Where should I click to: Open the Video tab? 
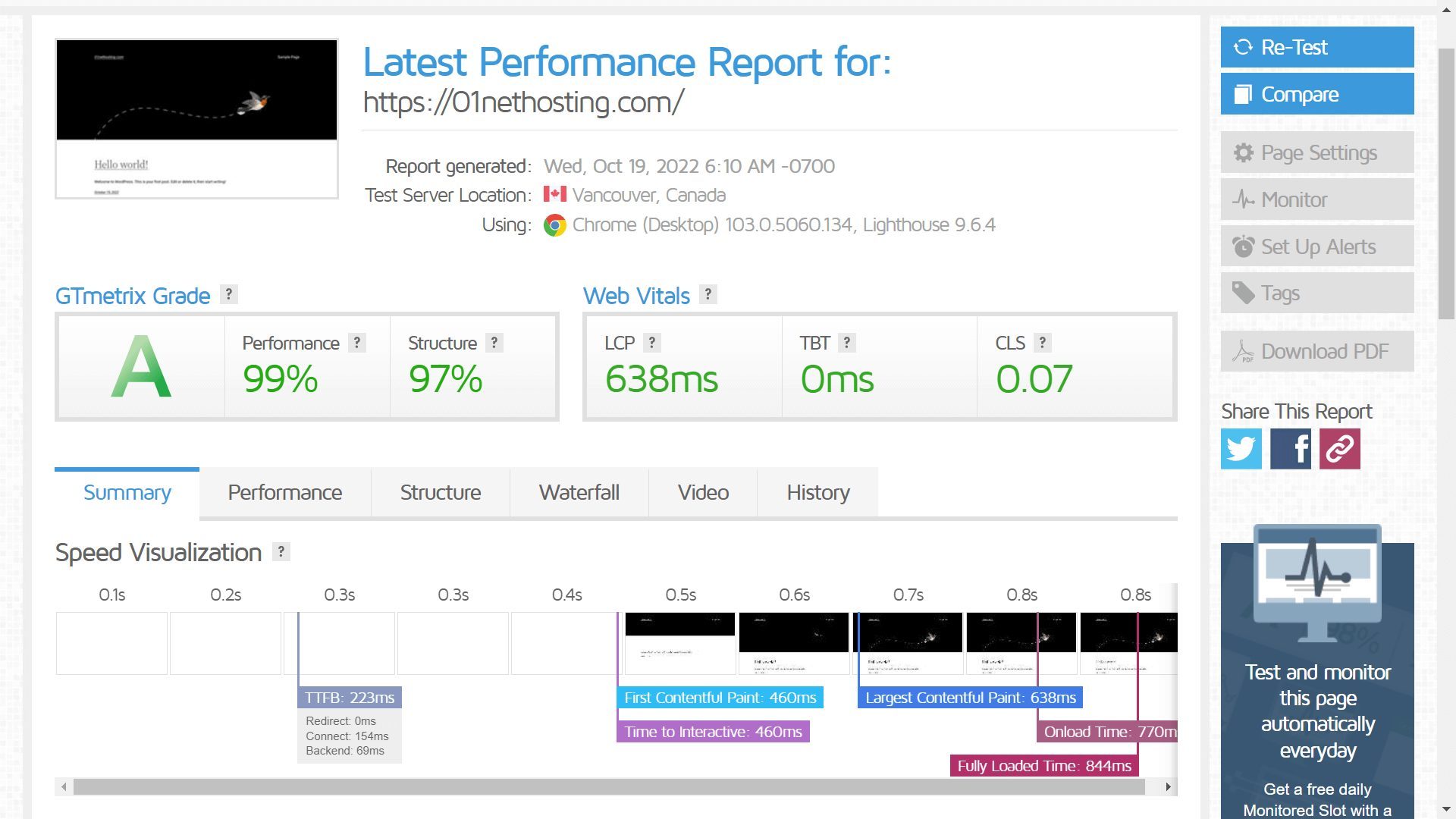703,493
